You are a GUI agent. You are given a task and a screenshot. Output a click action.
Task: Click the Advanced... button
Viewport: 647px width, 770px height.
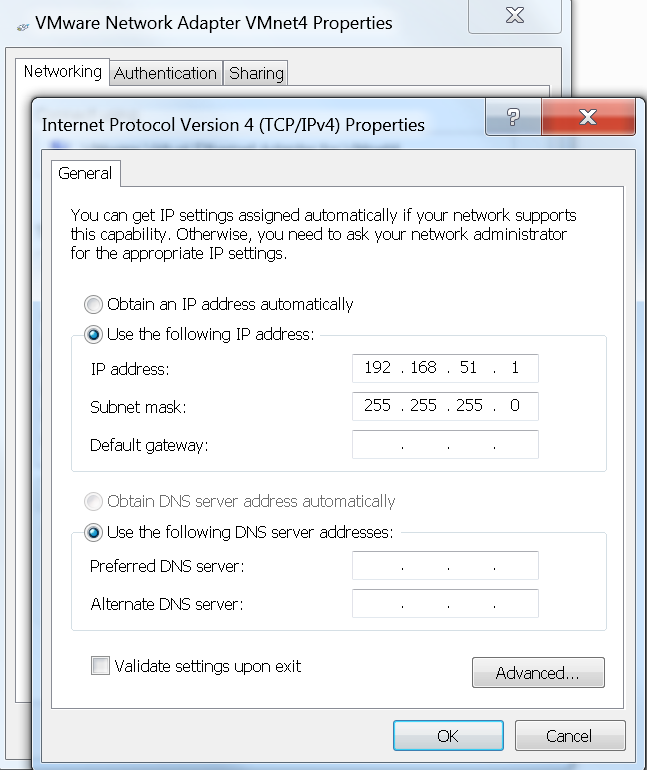pos(538,673)
